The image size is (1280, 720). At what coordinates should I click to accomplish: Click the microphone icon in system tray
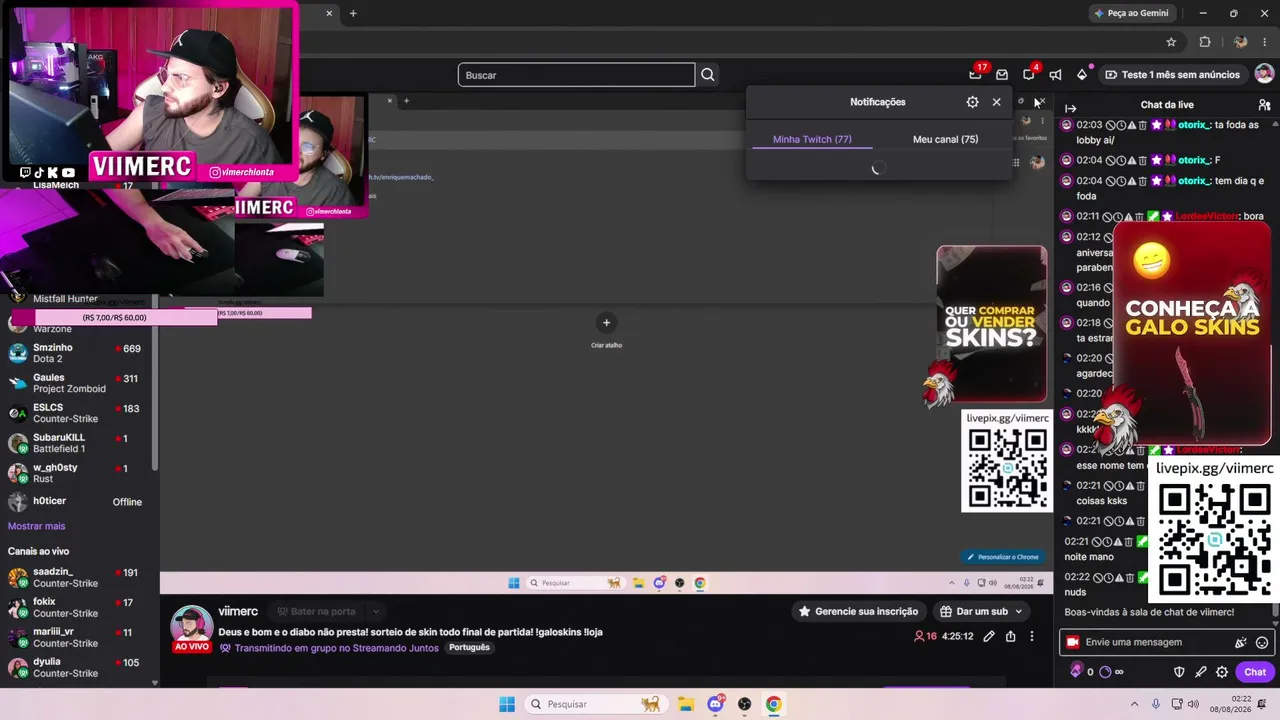1156,704
